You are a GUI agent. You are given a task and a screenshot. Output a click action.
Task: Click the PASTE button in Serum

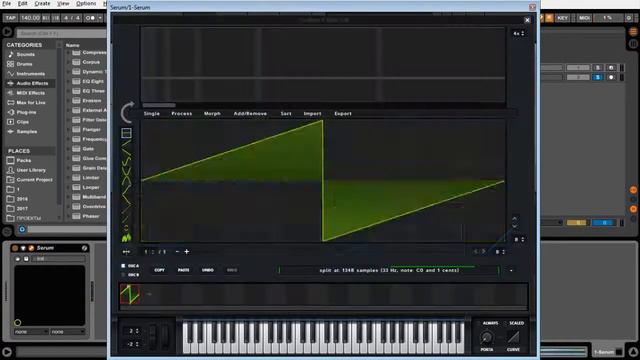pyautogui.click(x=183, y=270)
